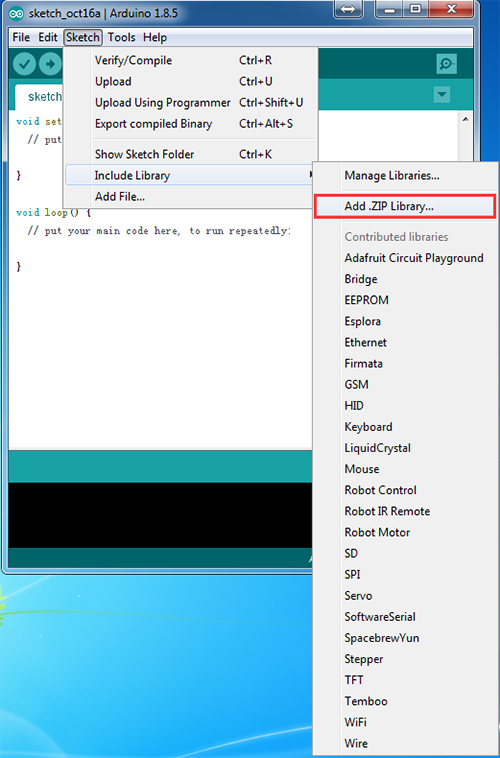
Task: Click the Upload arrow toolbar icon
Action: (x=50, y=64)
